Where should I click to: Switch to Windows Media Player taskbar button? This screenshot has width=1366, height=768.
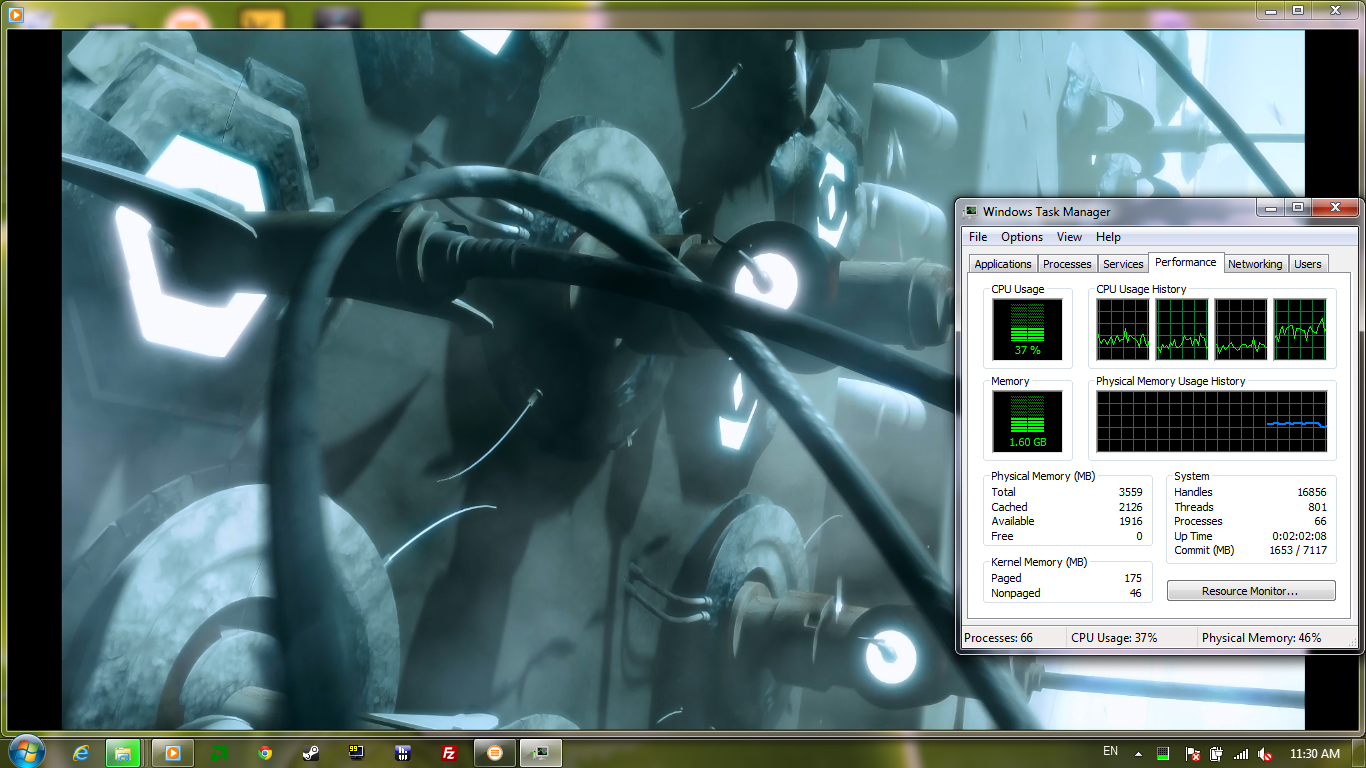click(x=172, y=753)
